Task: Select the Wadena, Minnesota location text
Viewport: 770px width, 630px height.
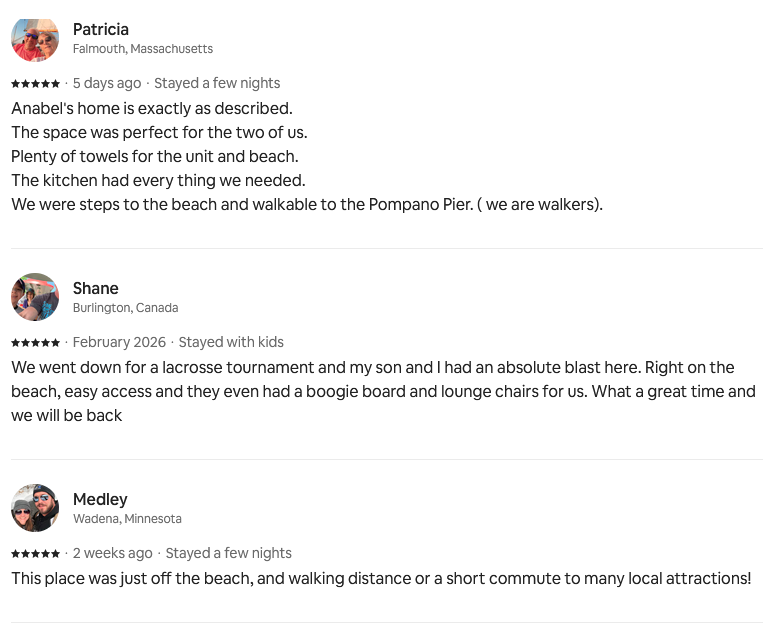Action: [x=127, y=519]
